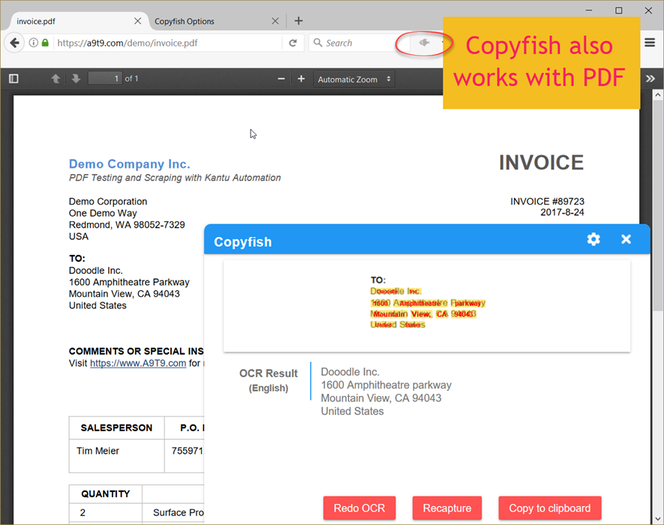Go back with the browser back arrow
This screenshot has height=525, width=664.
pos(15,43)
